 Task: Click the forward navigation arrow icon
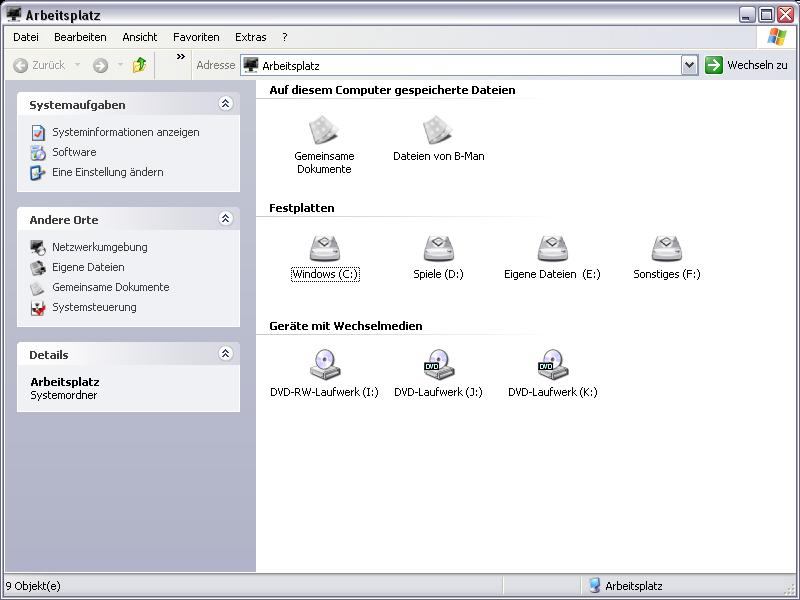(x=101, y=65)
